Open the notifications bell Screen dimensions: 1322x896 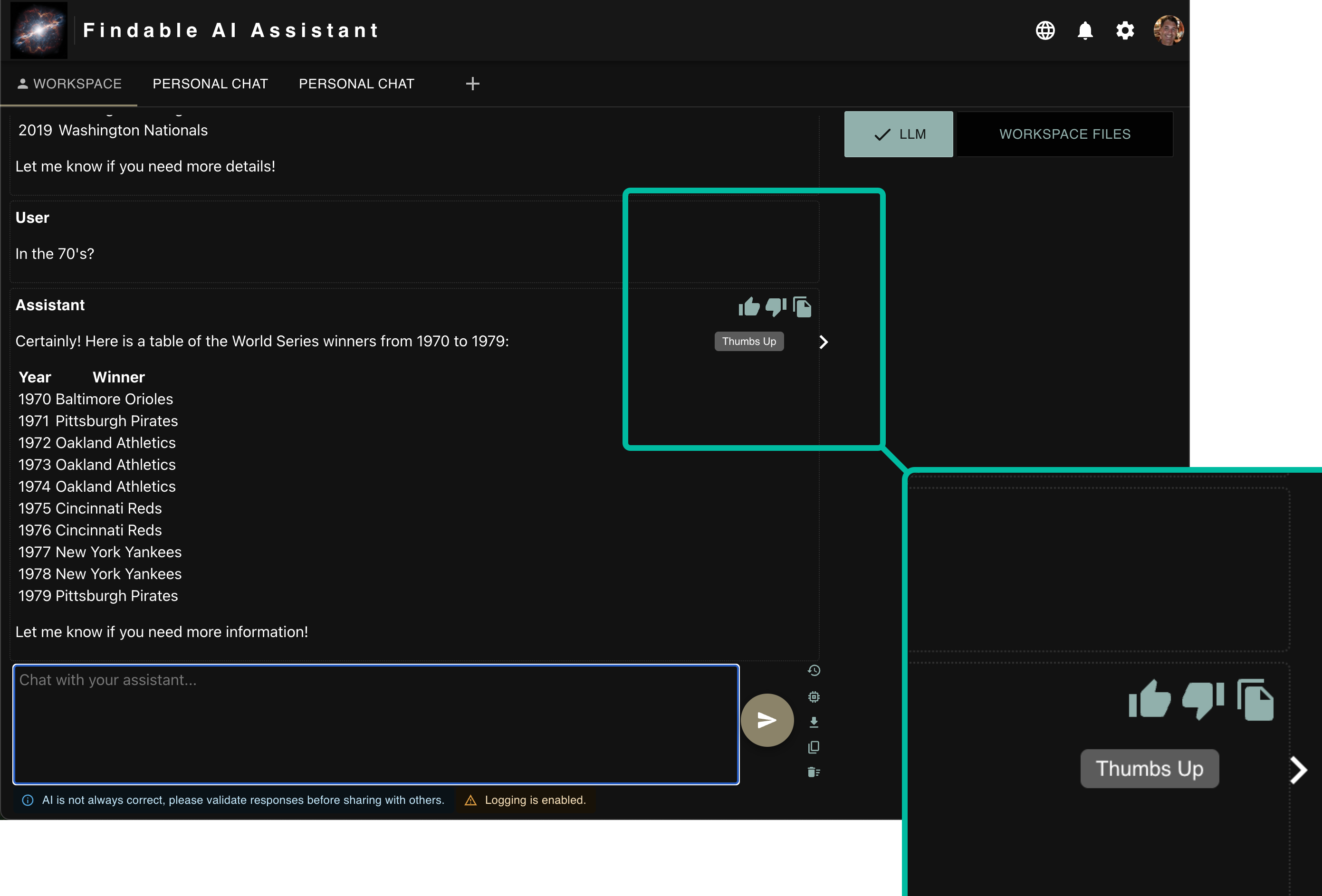(x=1085, y=31)
